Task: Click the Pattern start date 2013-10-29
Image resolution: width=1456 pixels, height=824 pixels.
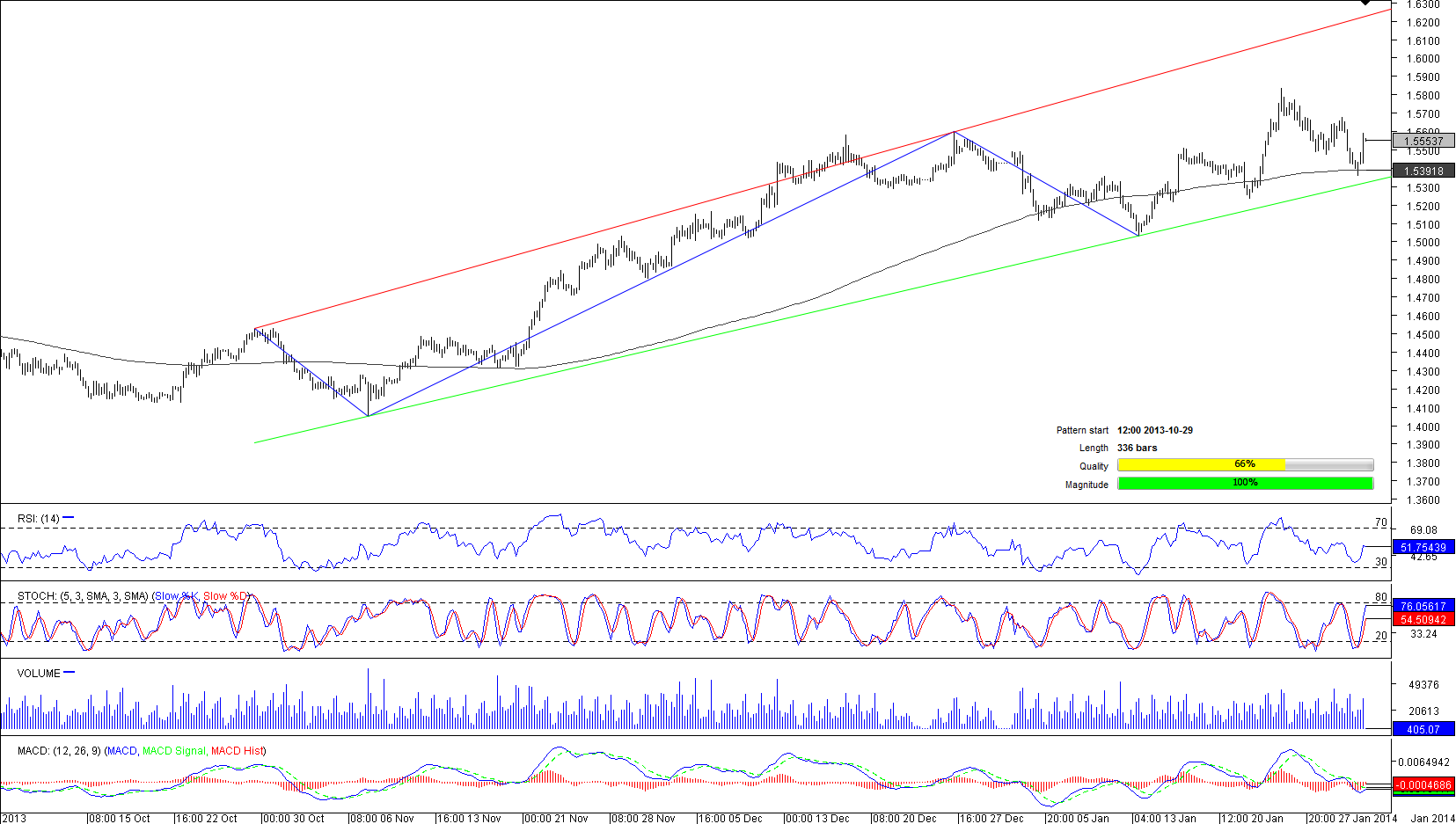Action: pos(1155,430)
